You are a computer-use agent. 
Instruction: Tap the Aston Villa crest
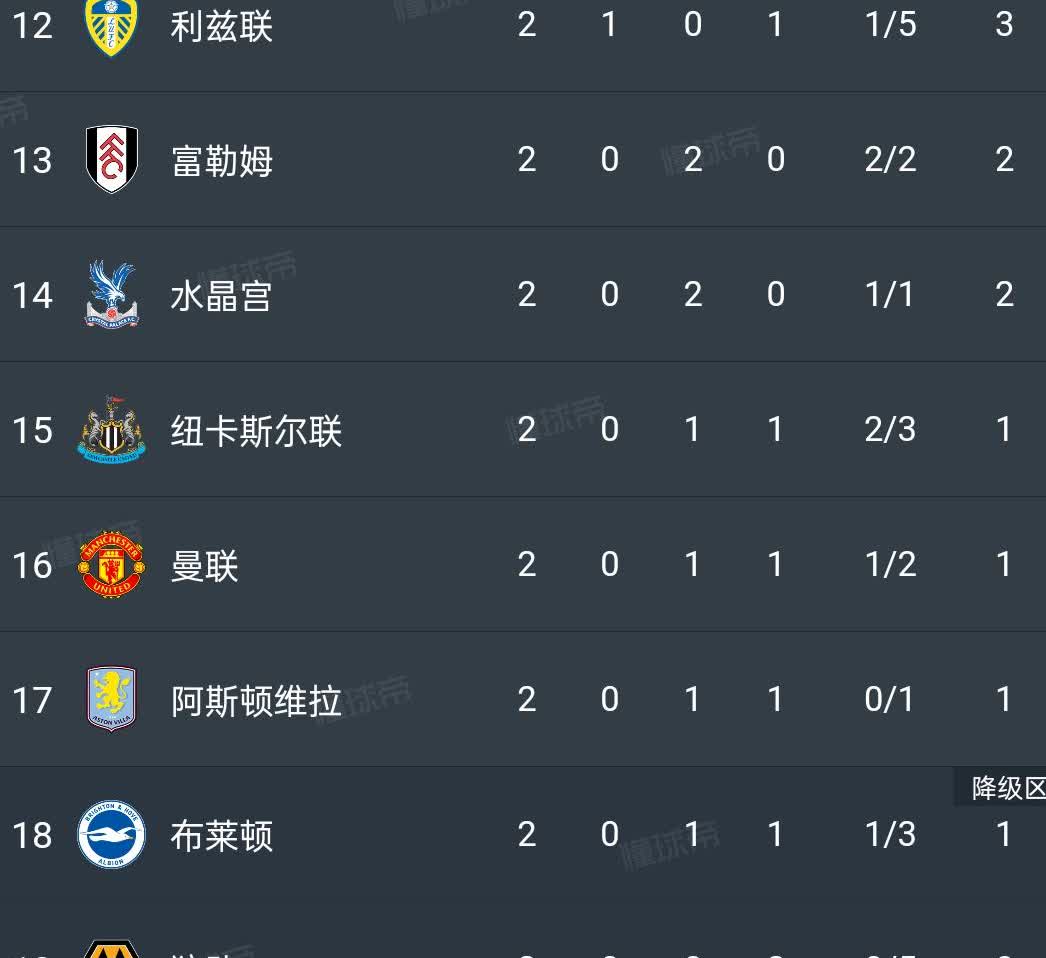click(111, 699)
